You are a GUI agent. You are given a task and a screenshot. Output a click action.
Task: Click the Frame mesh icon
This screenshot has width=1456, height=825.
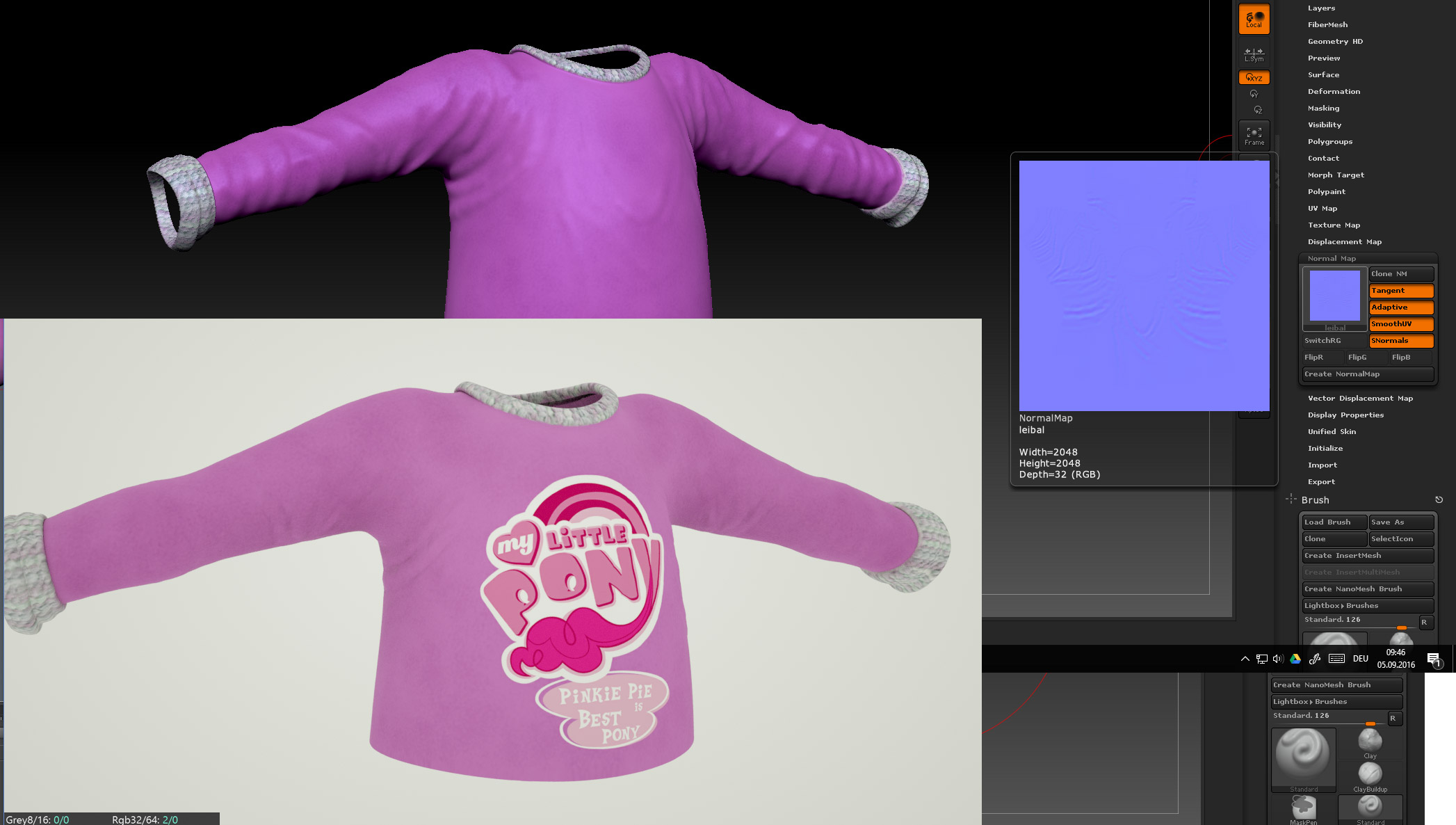(x=1254, y=135)
